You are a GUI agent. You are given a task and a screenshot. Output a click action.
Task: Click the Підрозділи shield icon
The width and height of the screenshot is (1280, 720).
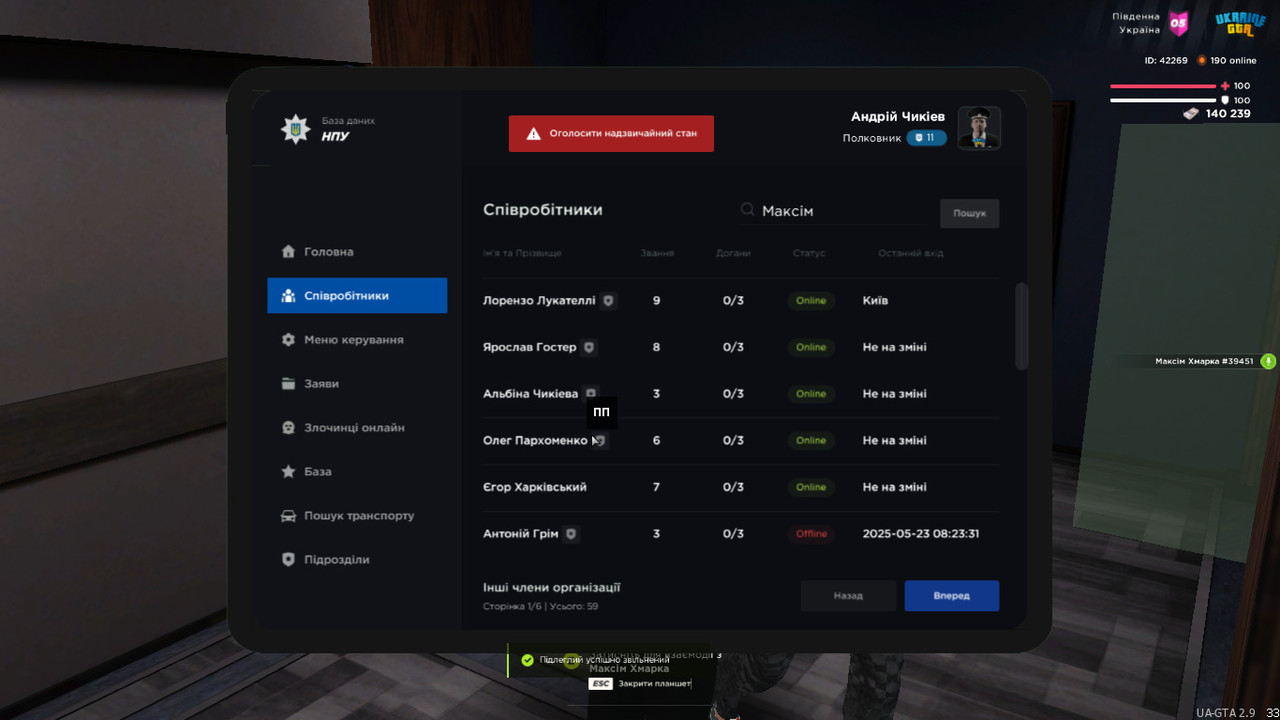tap(288, 560)
